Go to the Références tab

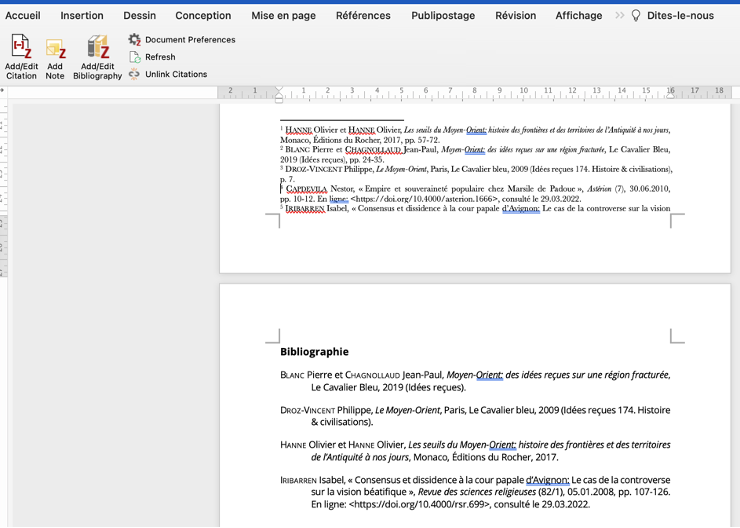tap(363, 16)
